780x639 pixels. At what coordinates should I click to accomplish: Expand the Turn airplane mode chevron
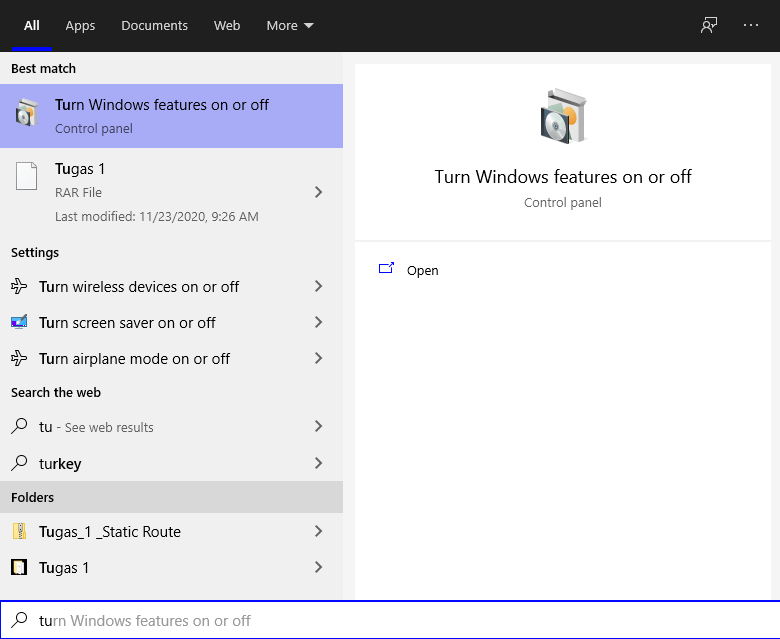pyautogui.click(x=318, y=358)
